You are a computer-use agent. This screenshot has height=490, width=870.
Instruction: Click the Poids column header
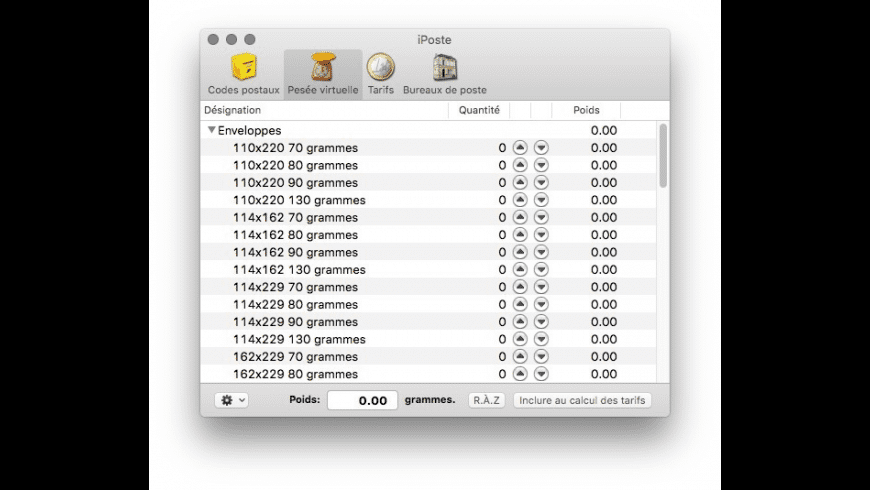coord(586,110)
